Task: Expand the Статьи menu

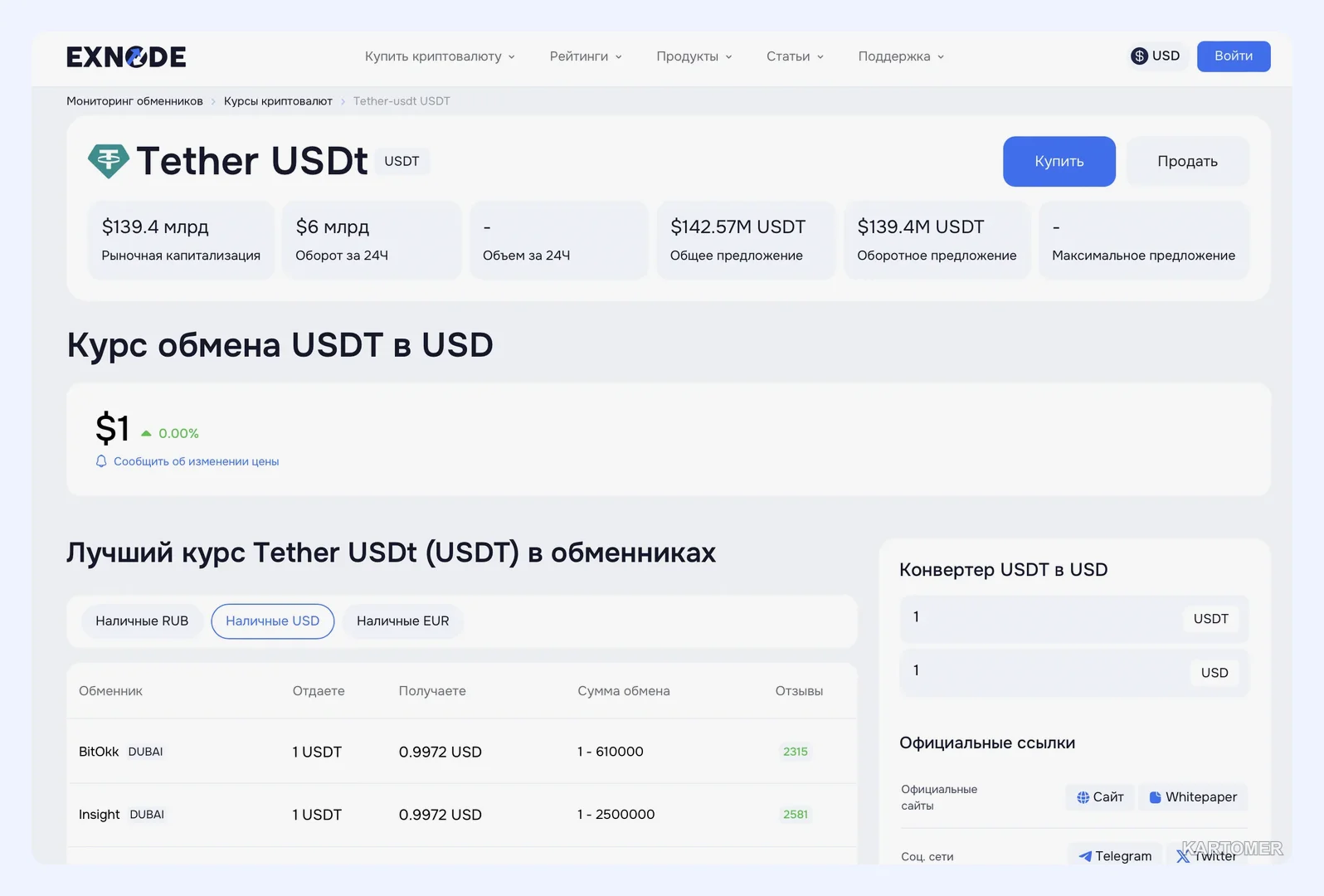Action: [795, 56]
